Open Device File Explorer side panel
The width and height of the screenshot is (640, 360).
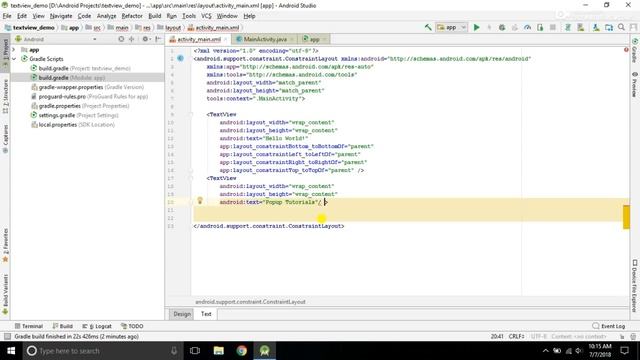[635, 285]
